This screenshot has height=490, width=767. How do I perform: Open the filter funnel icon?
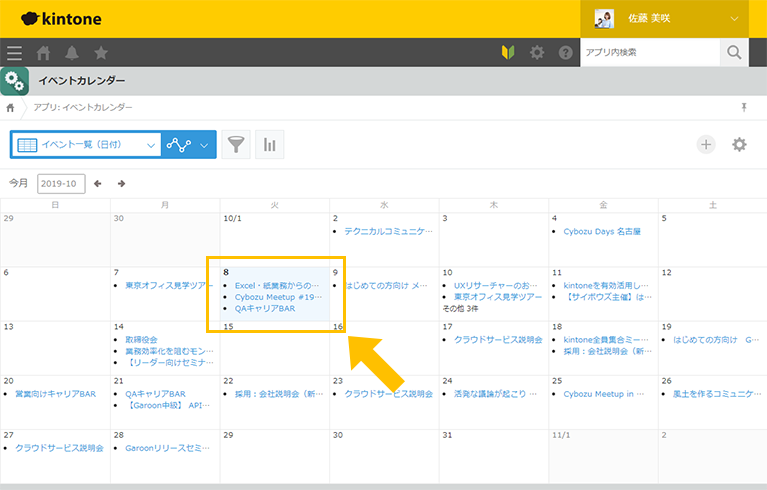(x=235, y=145)
